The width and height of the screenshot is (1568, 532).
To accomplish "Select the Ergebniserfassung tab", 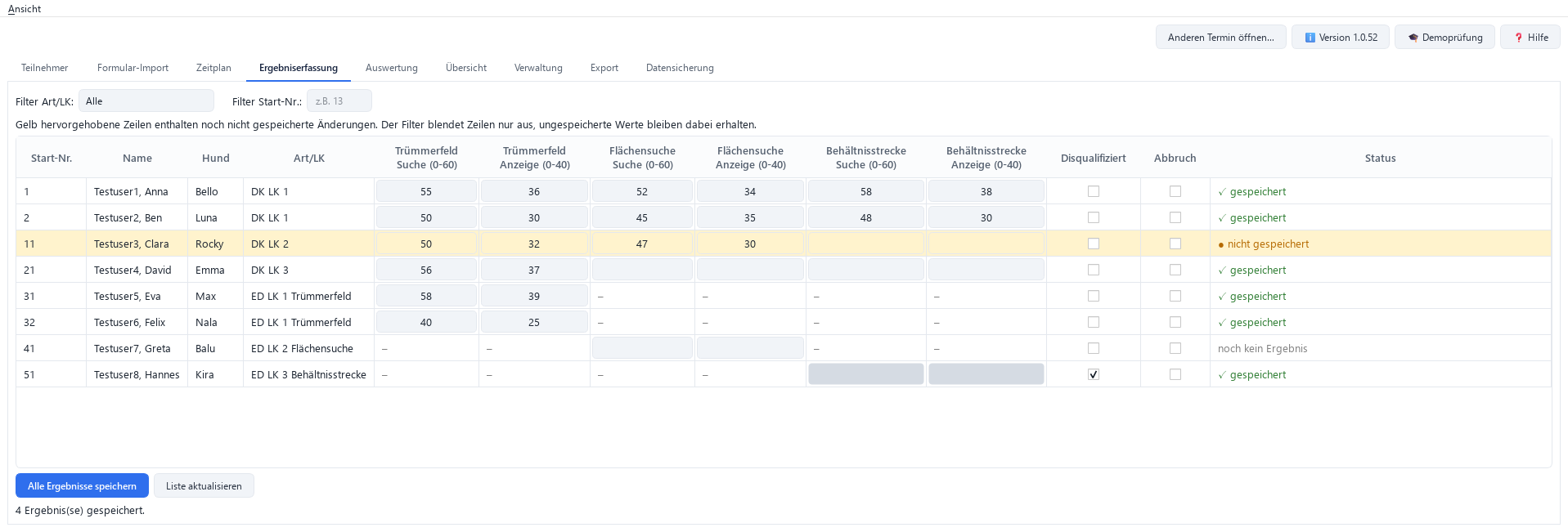I will point(299,68).
